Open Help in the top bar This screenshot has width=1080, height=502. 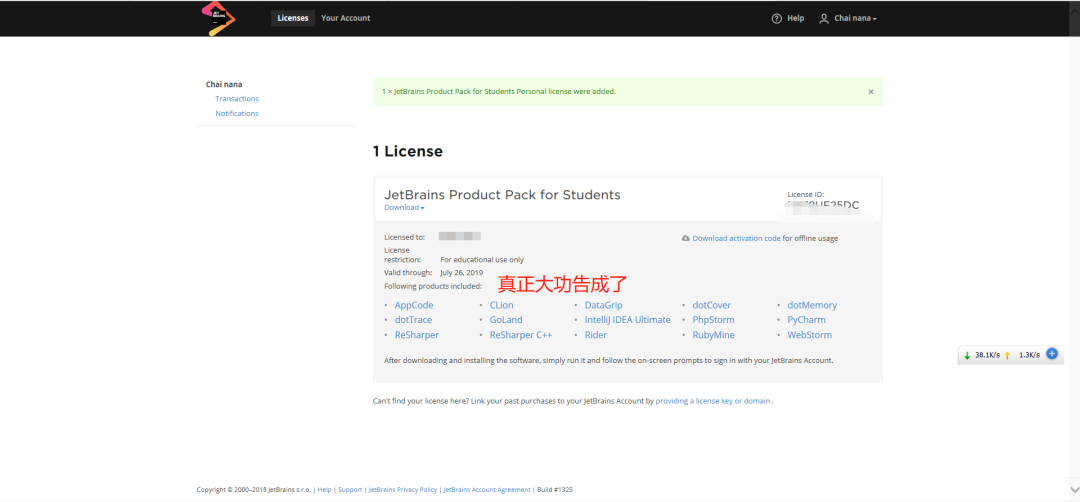(796, 19)
